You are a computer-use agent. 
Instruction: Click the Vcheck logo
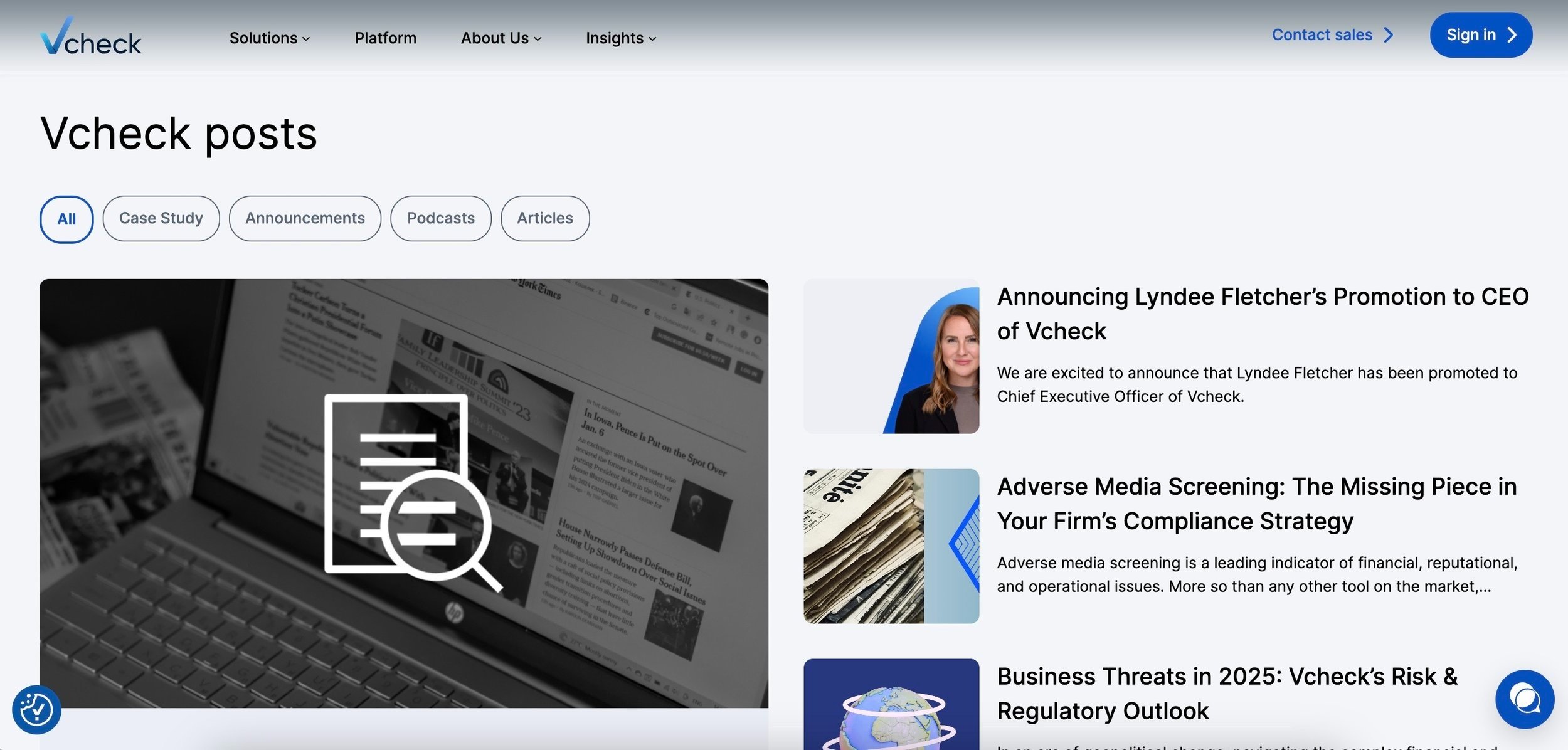click(x=91, y=38)
